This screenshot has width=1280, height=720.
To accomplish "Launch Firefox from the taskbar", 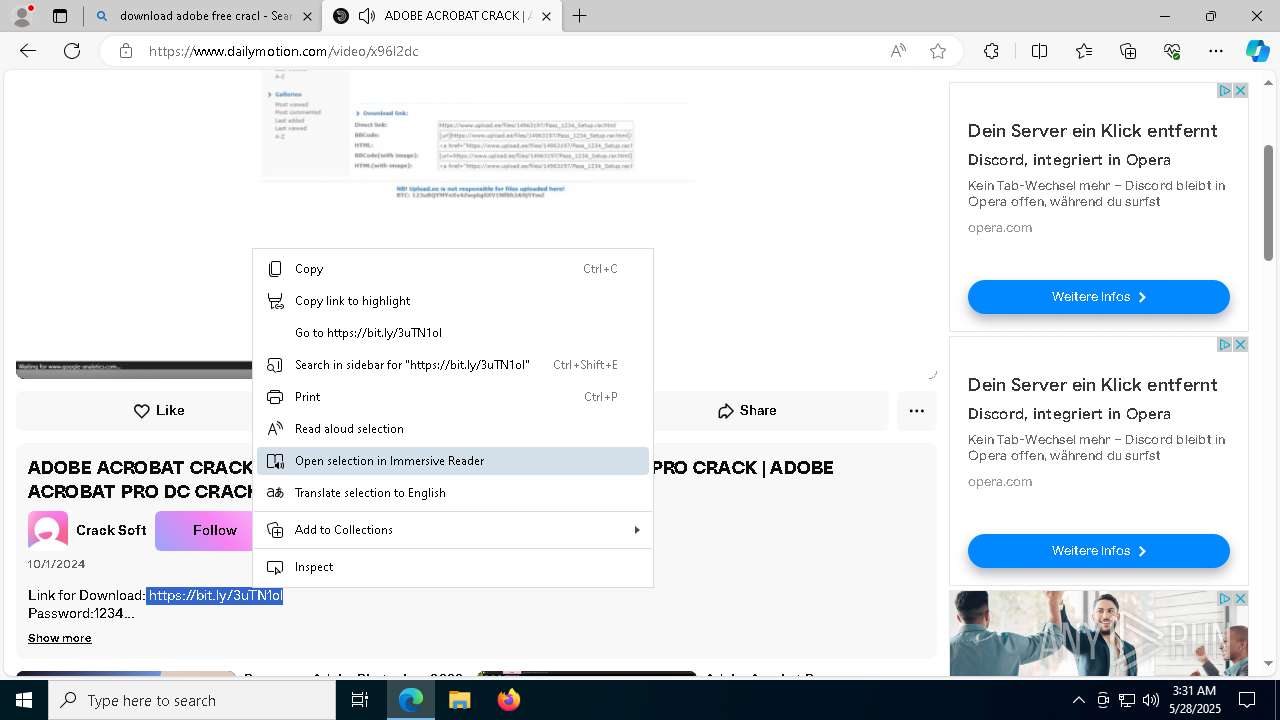I will 508,700.
